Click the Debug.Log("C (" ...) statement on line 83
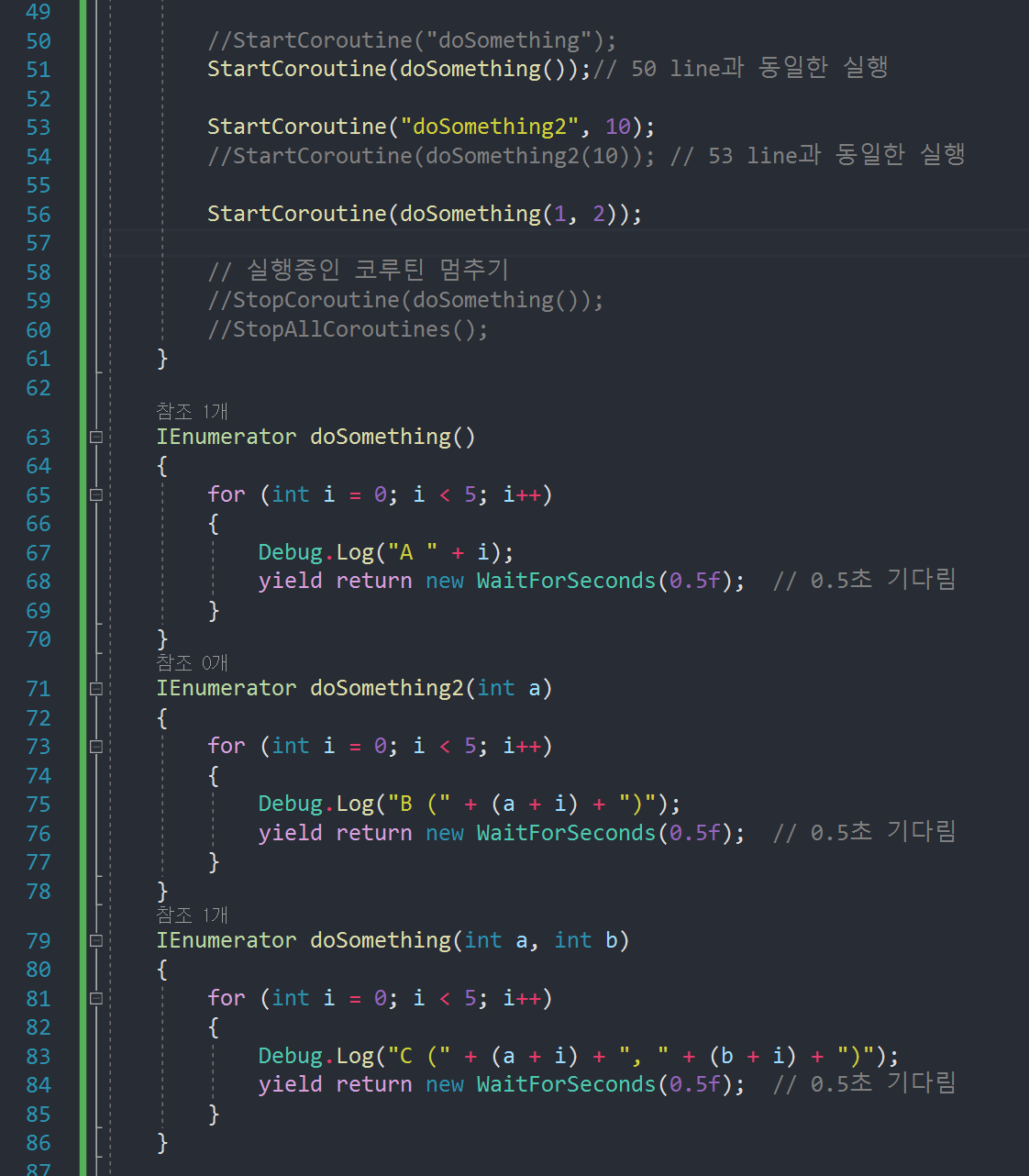Viewport: 1029px width, 1176px height. pyautogui.click(x=579, y=1056)
